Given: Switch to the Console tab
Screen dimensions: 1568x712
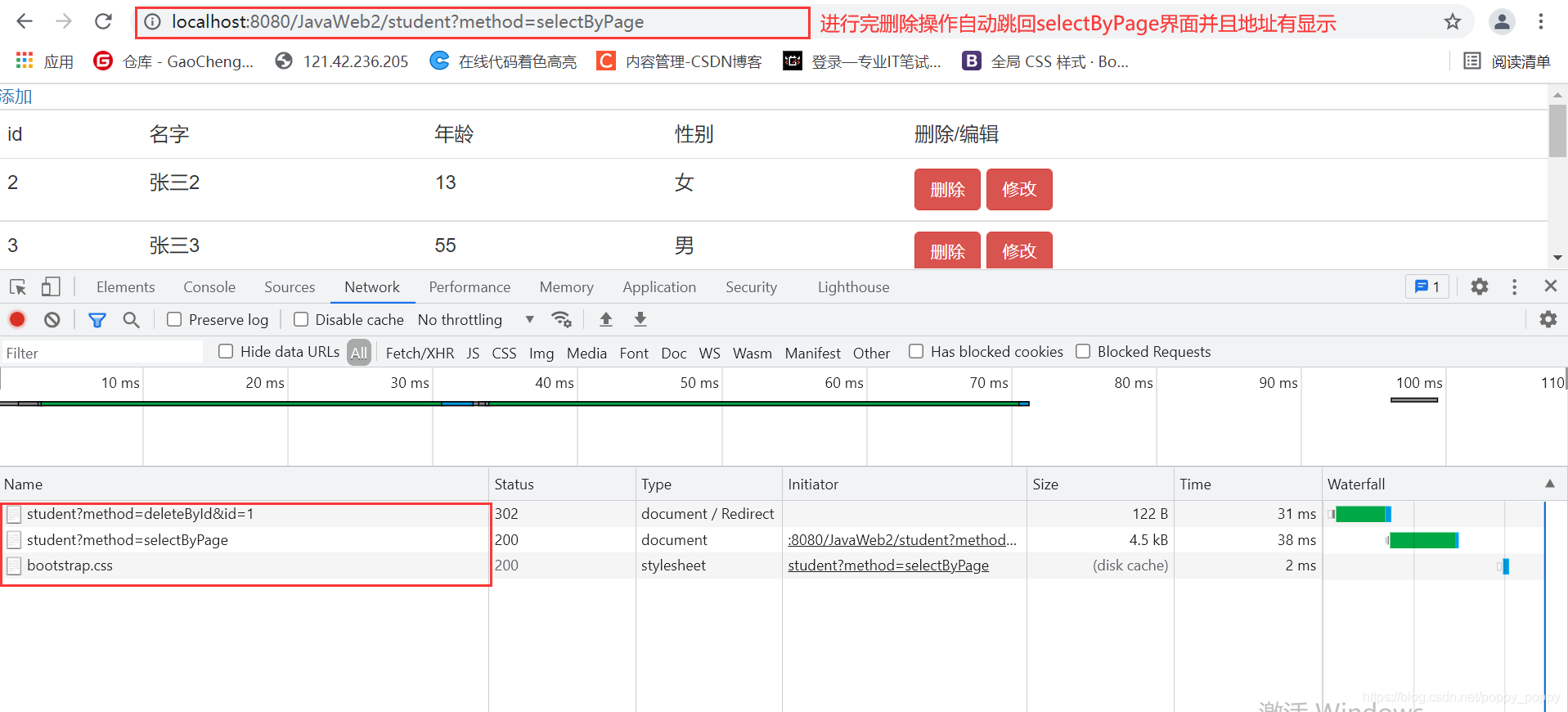Looking at the screenshot, I should (x=209, y=287).
